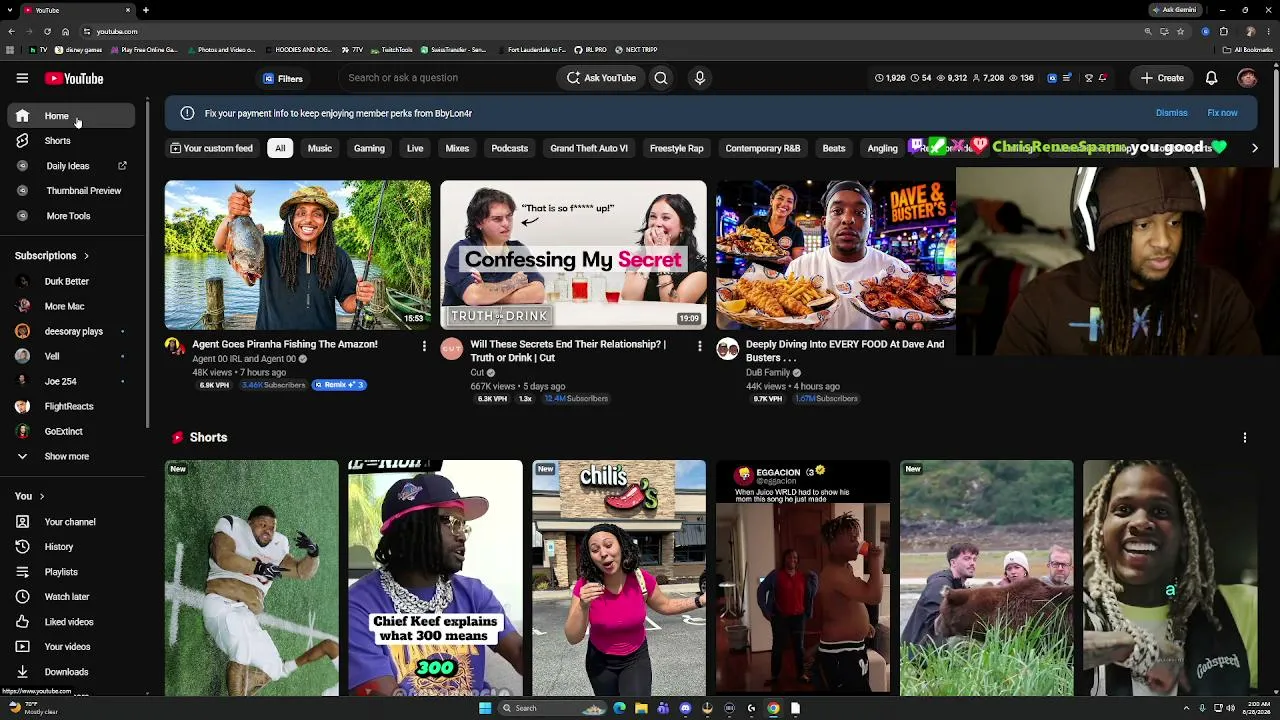Open File Explorer from the taskbar
The width and height of the screenshot is (1280, 720).
coord(641,708)
